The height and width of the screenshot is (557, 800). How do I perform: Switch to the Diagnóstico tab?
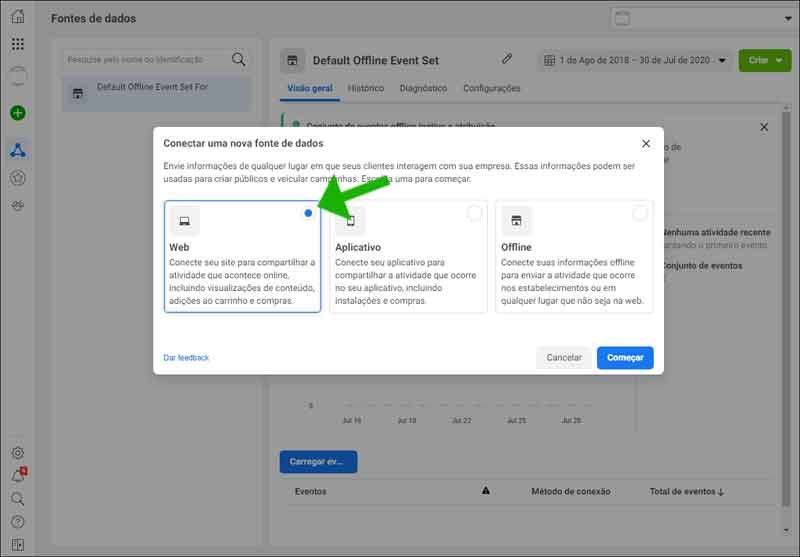(x=423, y=88)
